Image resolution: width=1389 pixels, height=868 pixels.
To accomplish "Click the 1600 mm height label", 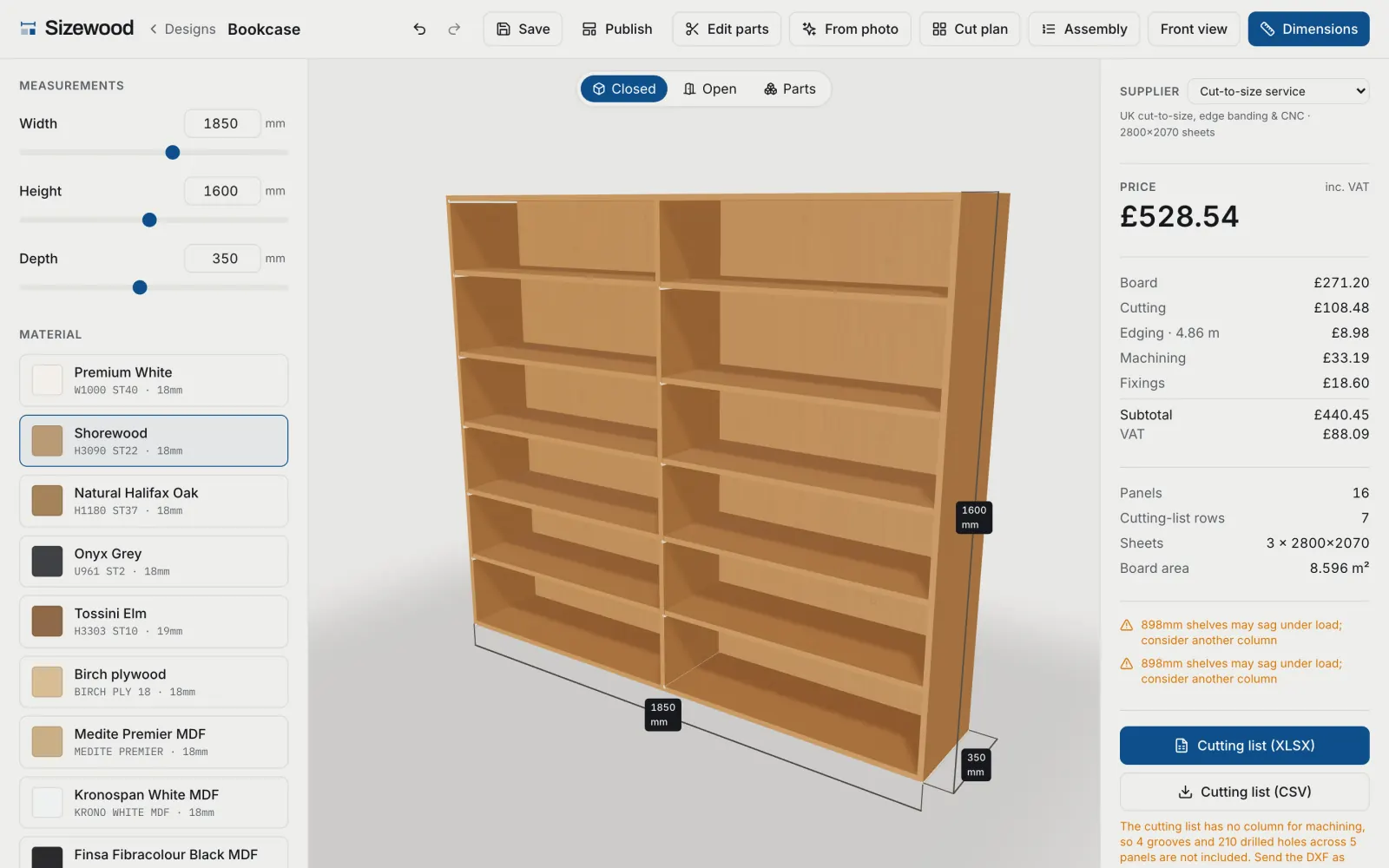I will tap(974, 517).
